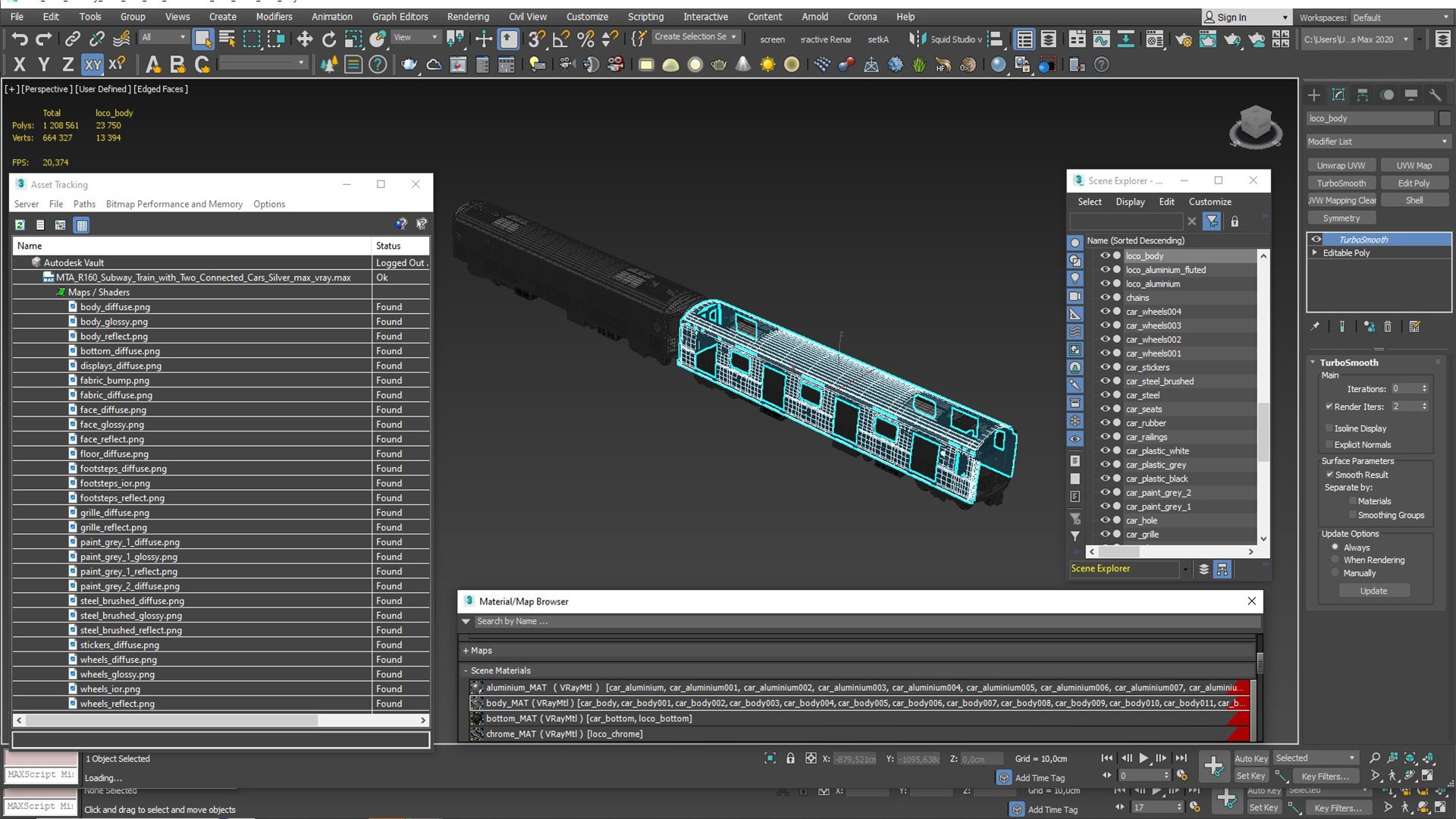Open the Modifier List dropdown

pos(1378,142)
